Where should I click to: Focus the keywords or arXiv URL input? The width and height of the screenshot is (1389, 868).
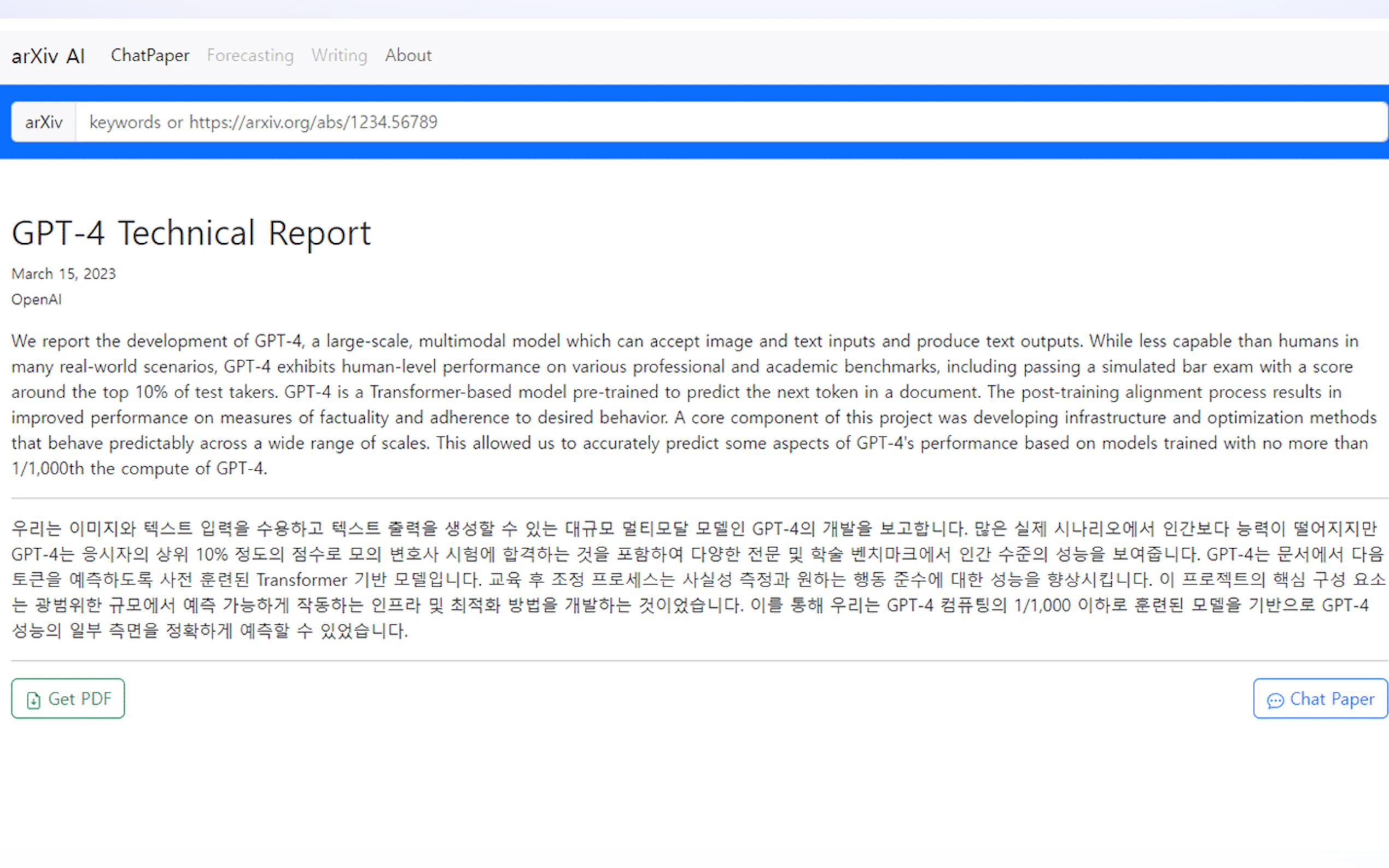pyautogui.click(x=729, y=122)
